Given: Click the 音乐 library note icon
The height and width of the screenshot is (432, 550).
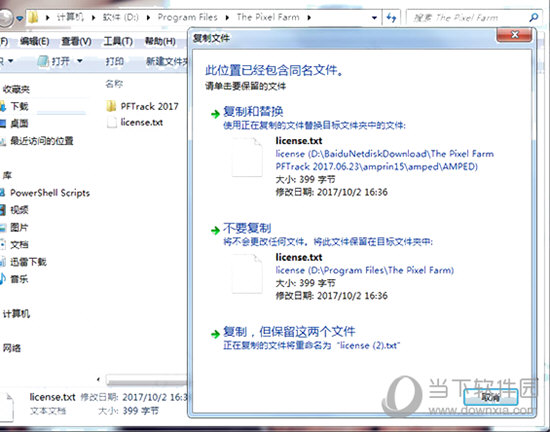Looking at the screenshot, I should pyautogui.click(x=2, y=279).
